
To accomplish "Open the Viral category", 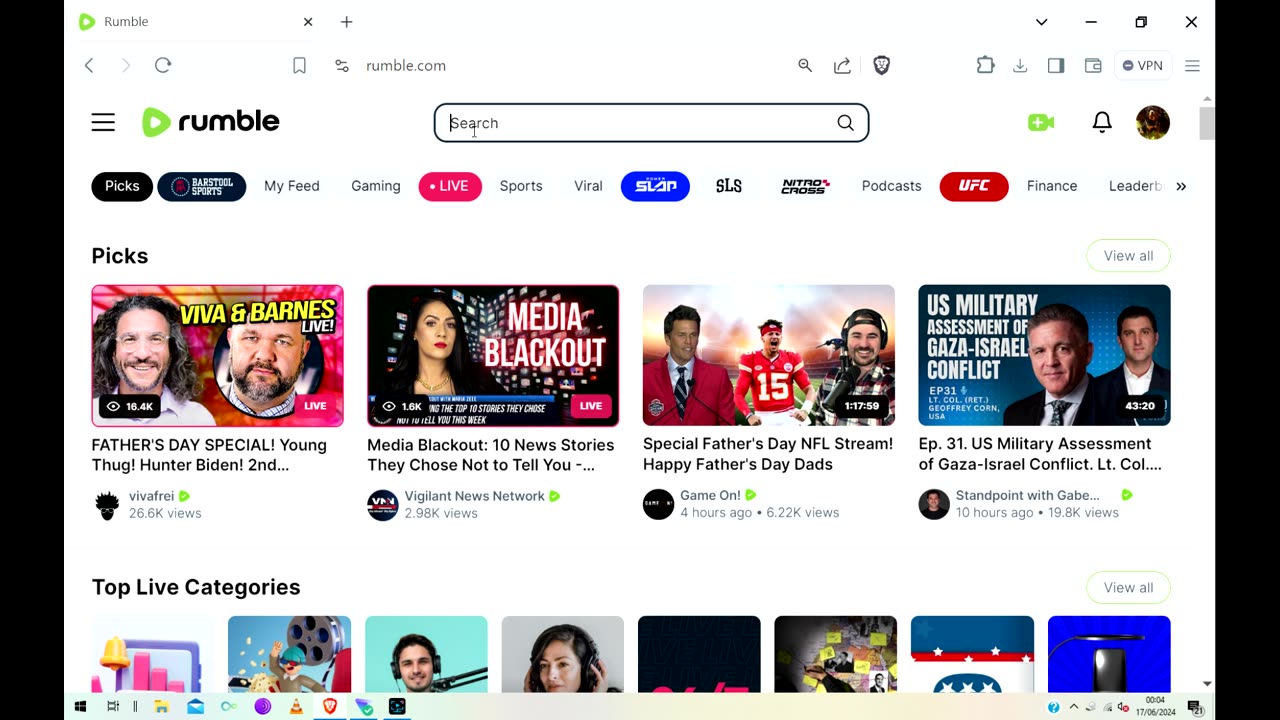I will click(588, 186).
